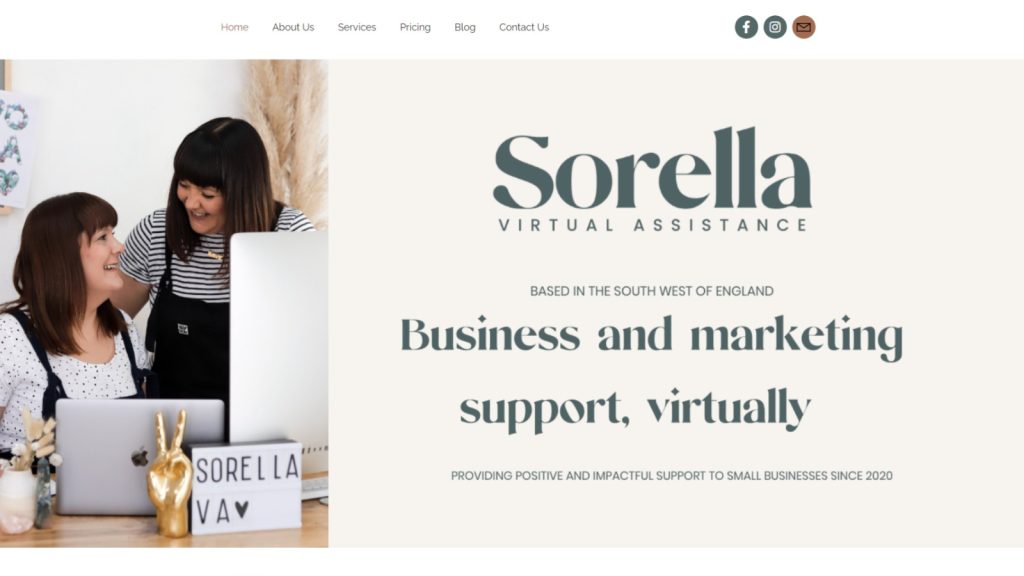Open the Blog menu link

tap(465, 27)
